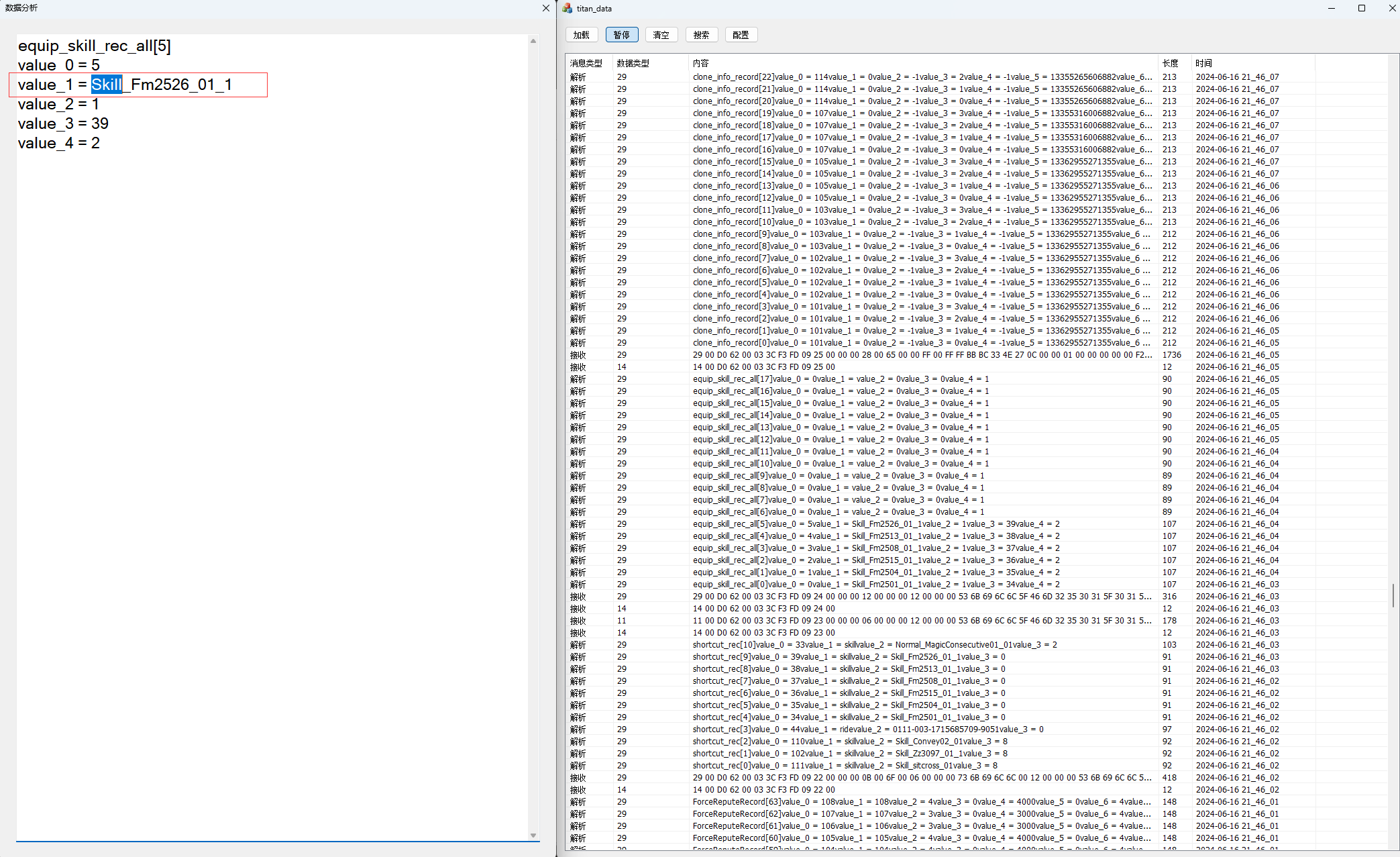Click the 内容 column header
Screen dimensions: 1400x857
(x=700, y=63)
